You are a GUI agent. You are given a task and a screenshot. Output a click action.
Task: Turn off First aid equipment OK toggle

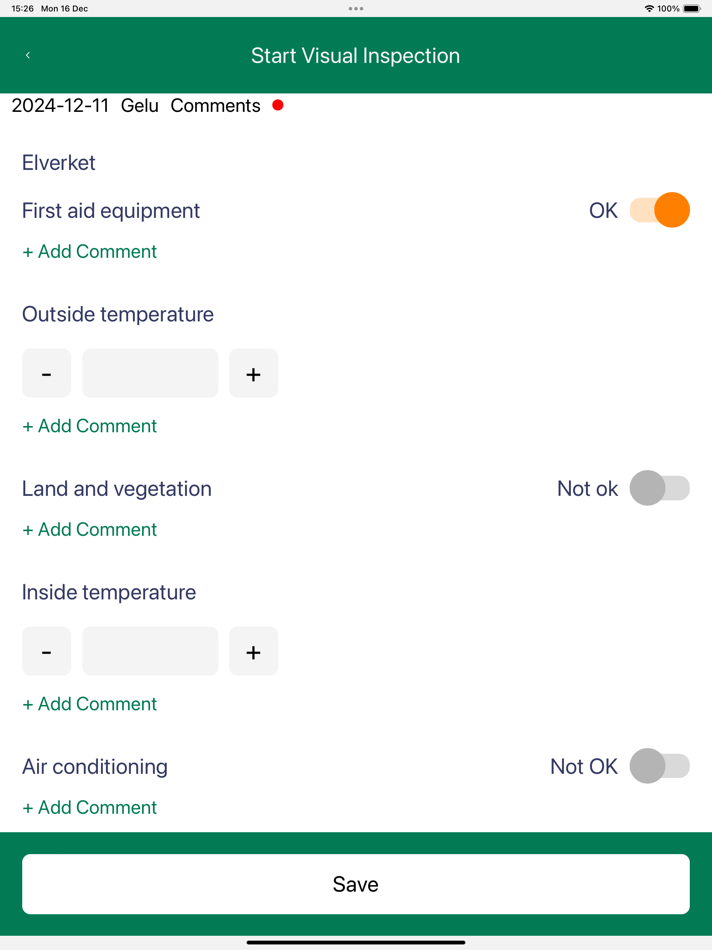(x=659, y=210)
